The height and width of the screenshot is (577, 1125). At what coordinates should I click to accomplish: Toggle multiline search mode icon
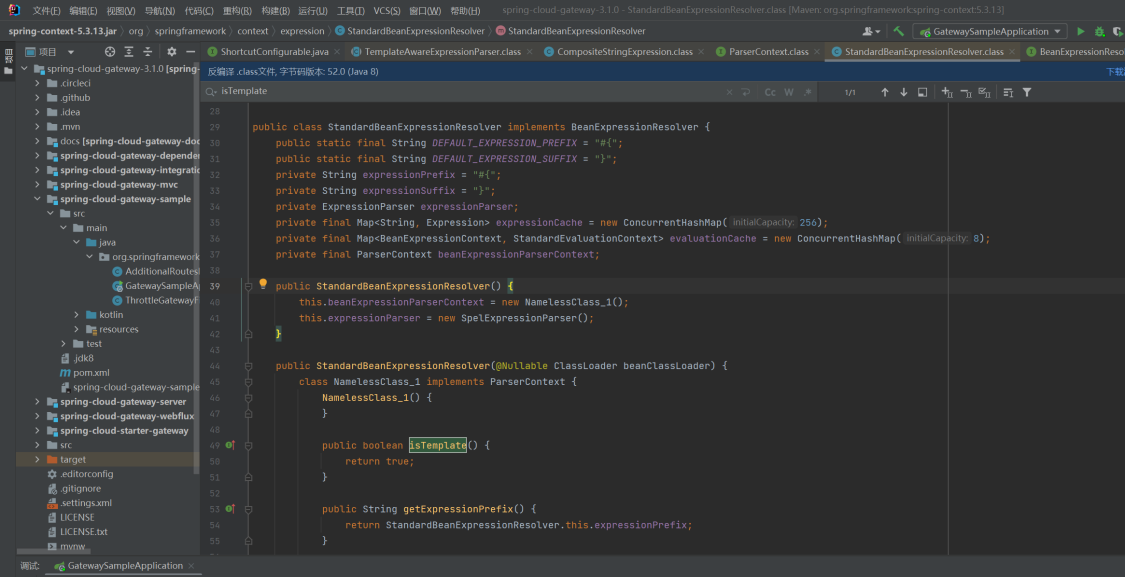click(1008, 92)
